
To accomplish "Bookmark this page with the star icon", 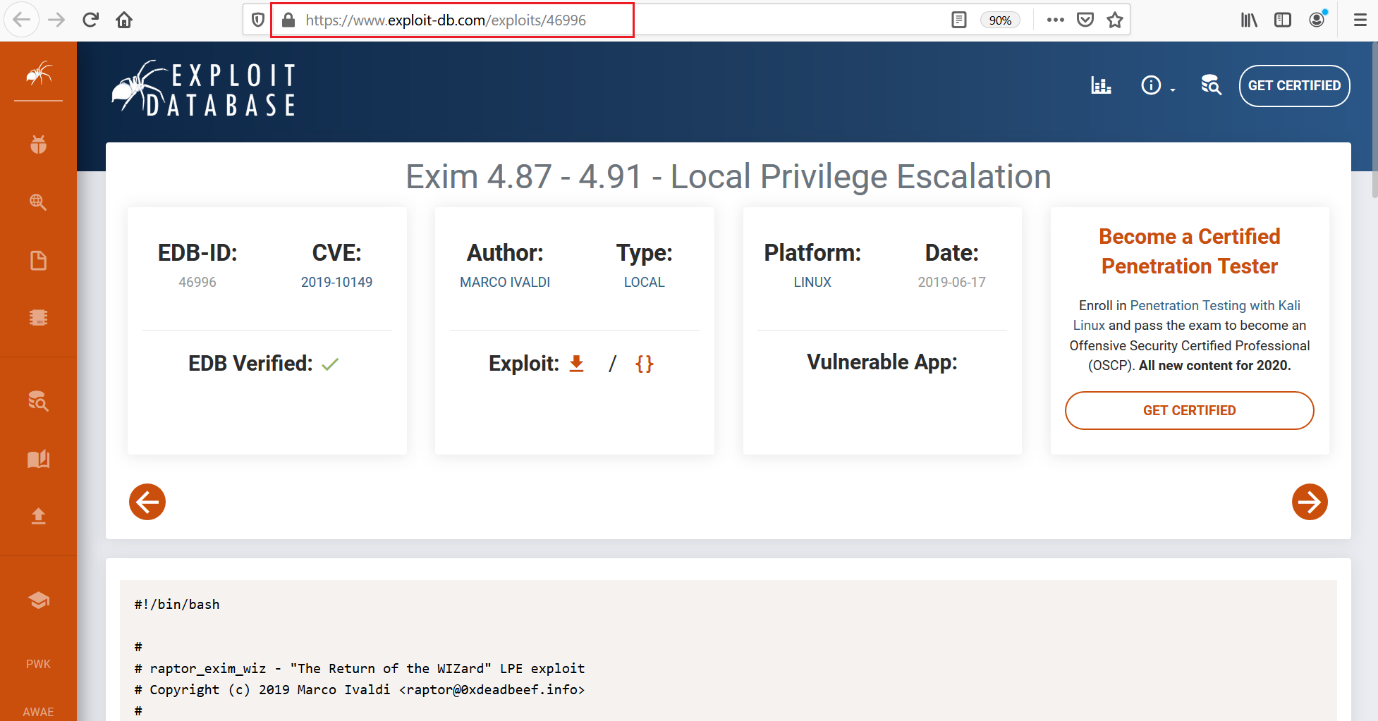I will (1115, 20).
